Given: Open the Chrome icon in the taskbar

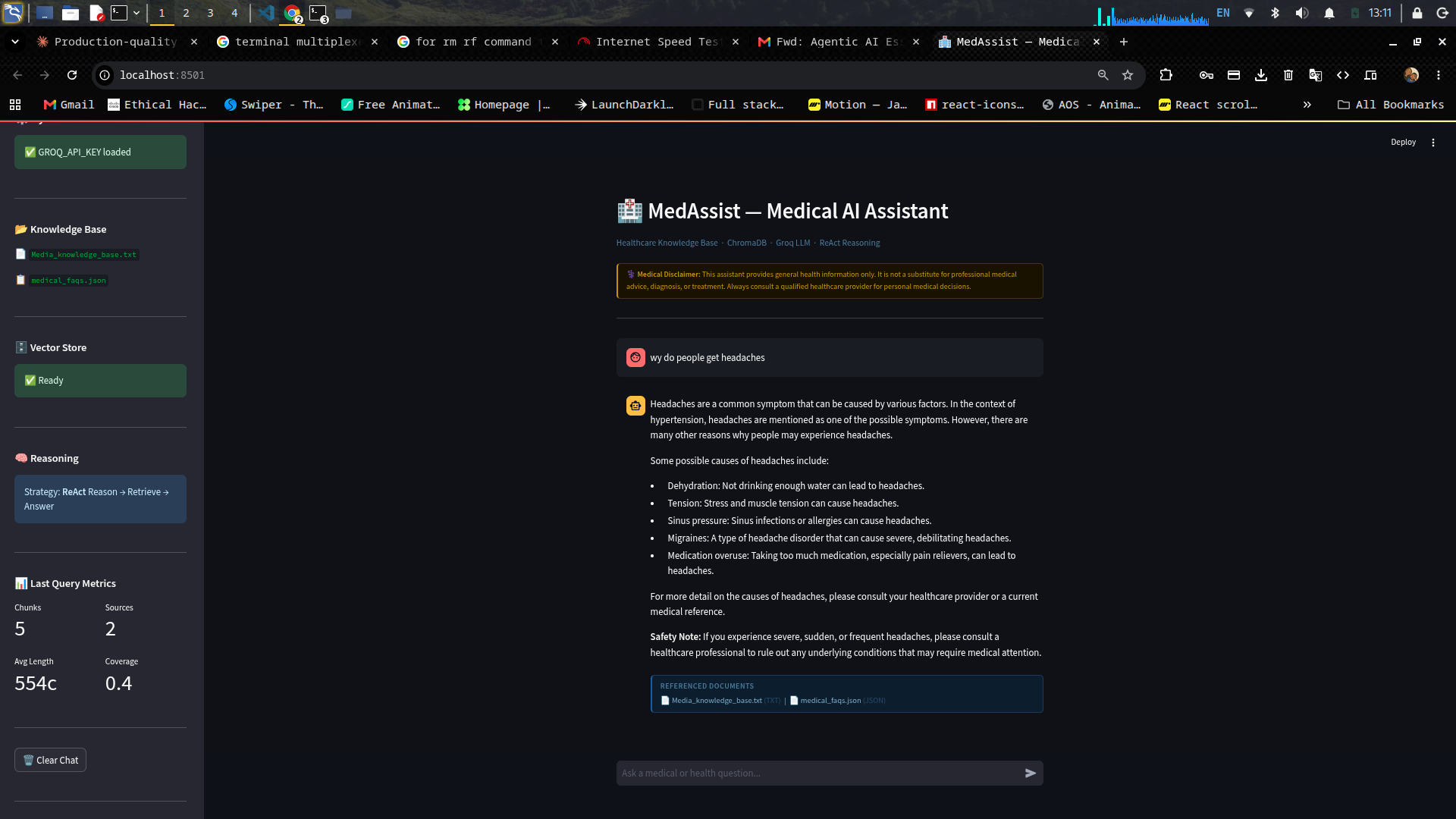Looking at the screenshot, I should [x=292, y=13].
